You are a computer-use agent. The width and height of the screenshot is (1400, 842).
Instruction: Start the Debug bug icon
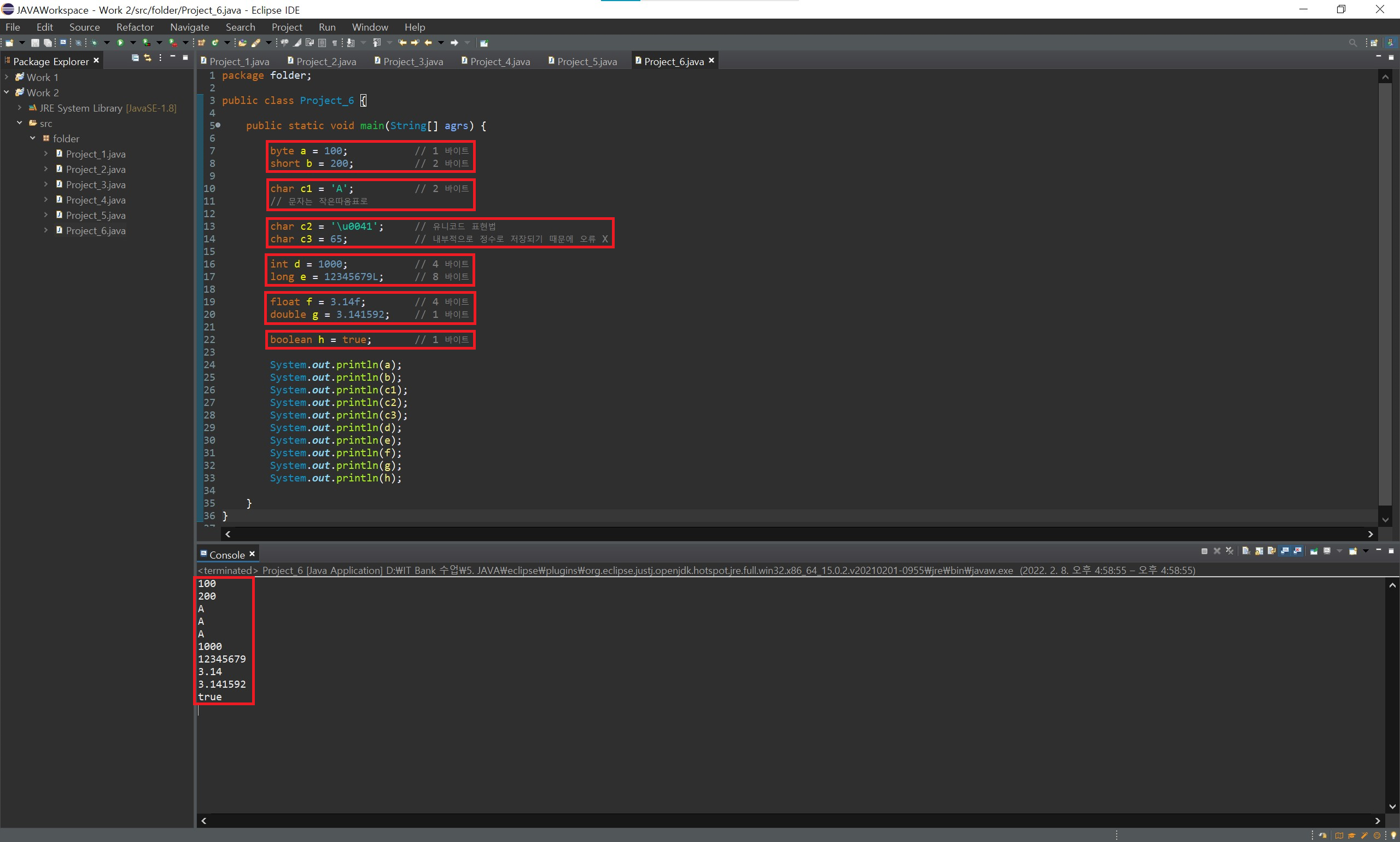click(x=94, y=43)
